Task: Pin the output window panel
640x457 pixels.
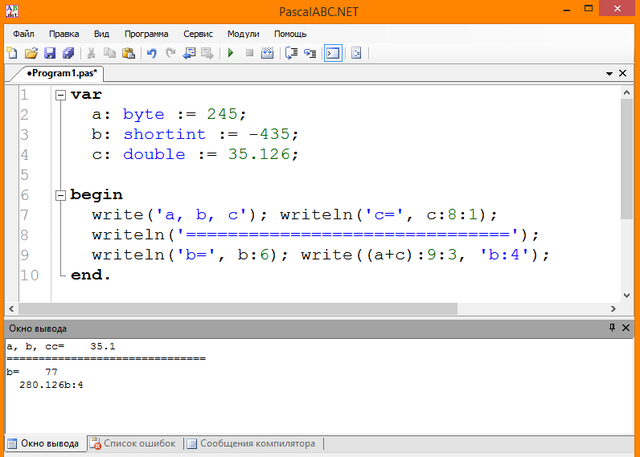Action: (x=612, y=327)
